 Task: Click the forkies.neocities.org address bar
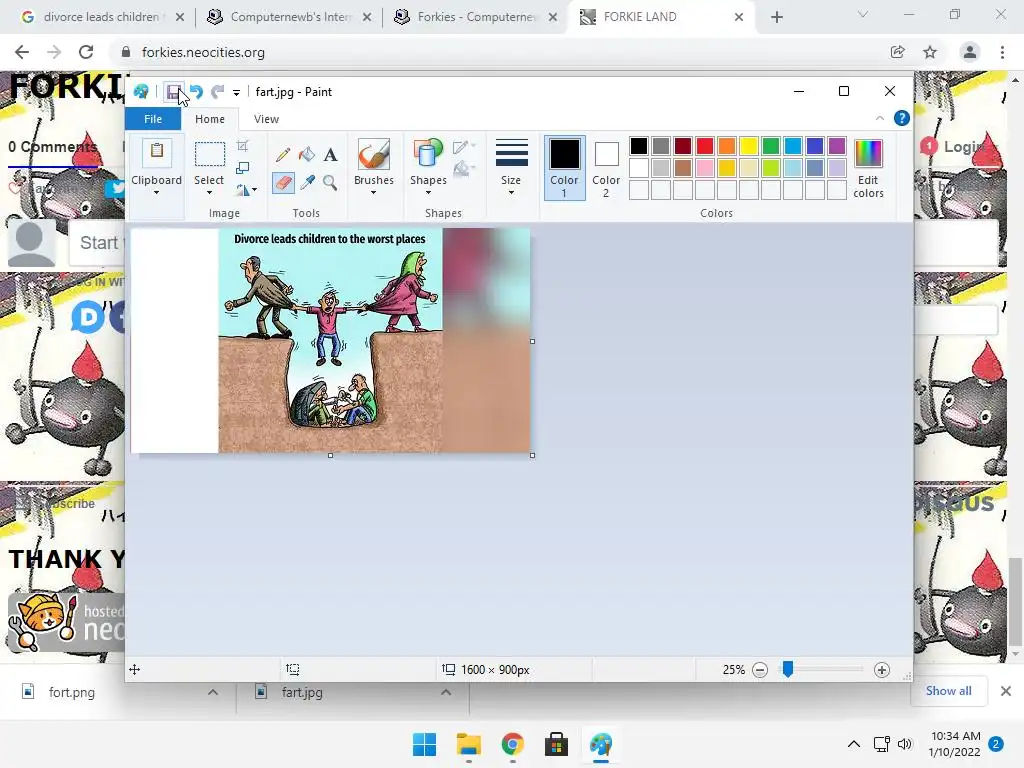503,52
